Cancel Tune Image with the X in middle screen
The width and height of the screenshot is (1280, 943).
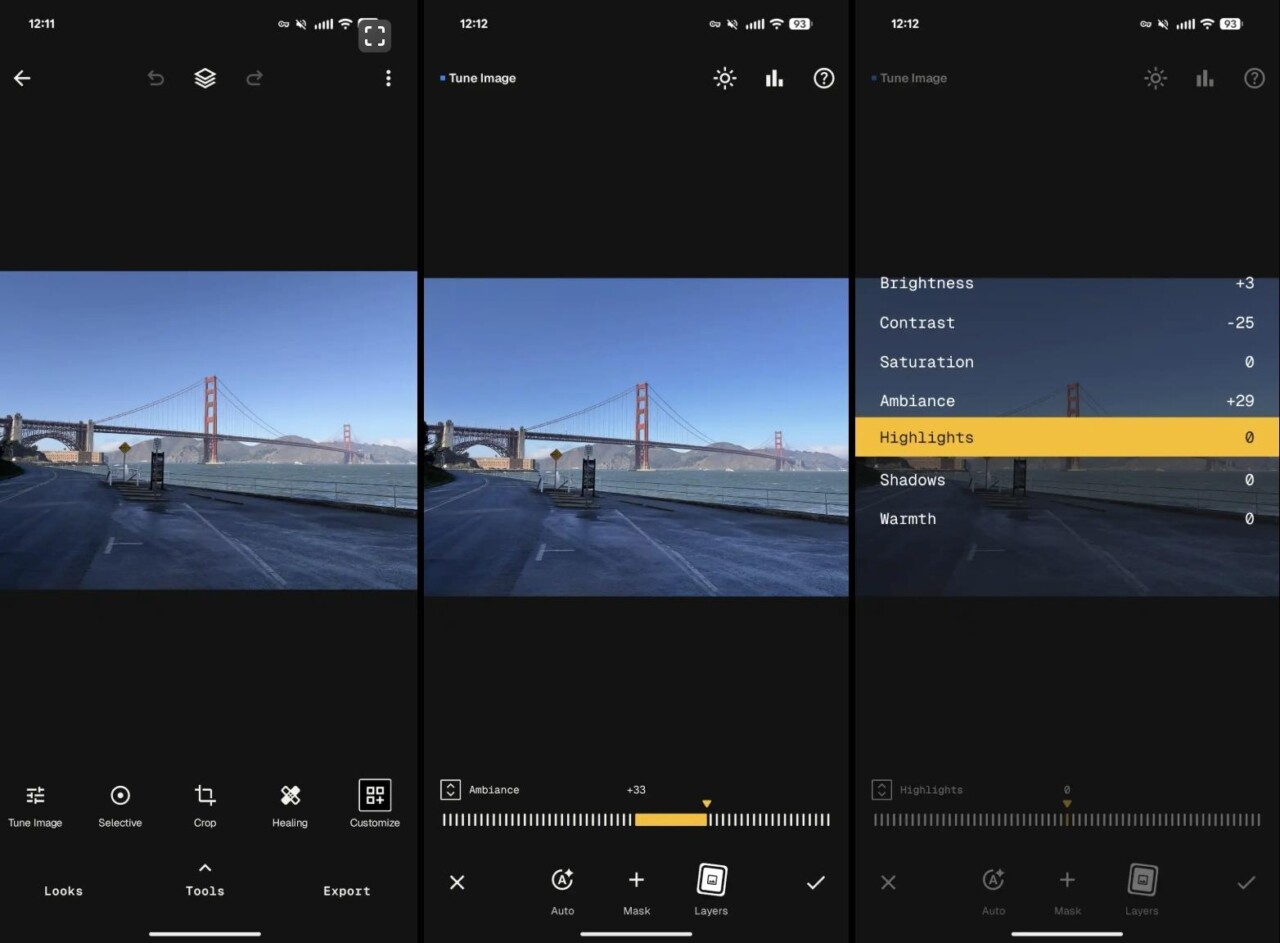pyautogui.click(x=457, y=882)
